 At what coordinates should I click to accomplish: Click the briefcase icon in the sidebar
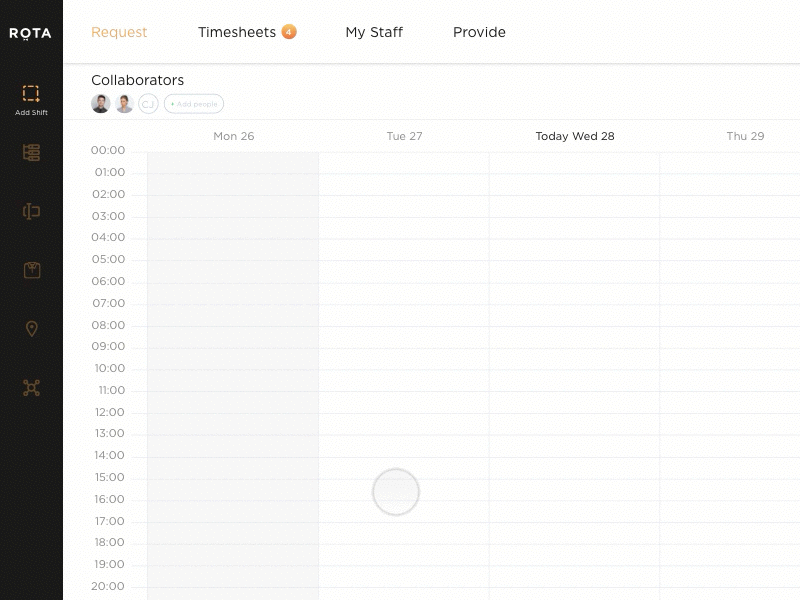point(31,269)
